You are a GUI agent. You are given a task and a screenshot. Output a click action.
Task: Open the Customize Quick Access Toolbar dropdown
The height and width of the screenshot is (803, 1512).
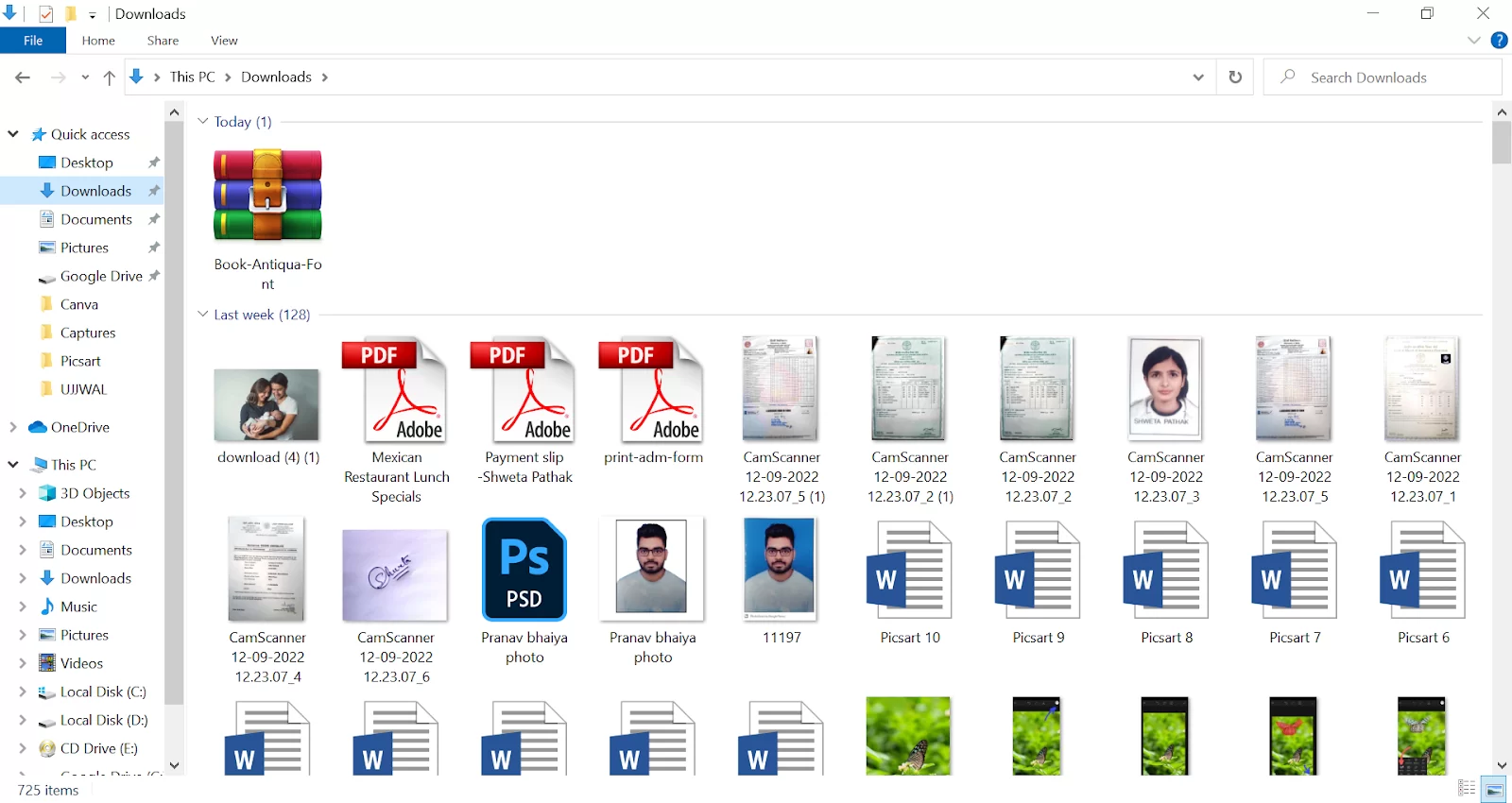tap(93, 15)
